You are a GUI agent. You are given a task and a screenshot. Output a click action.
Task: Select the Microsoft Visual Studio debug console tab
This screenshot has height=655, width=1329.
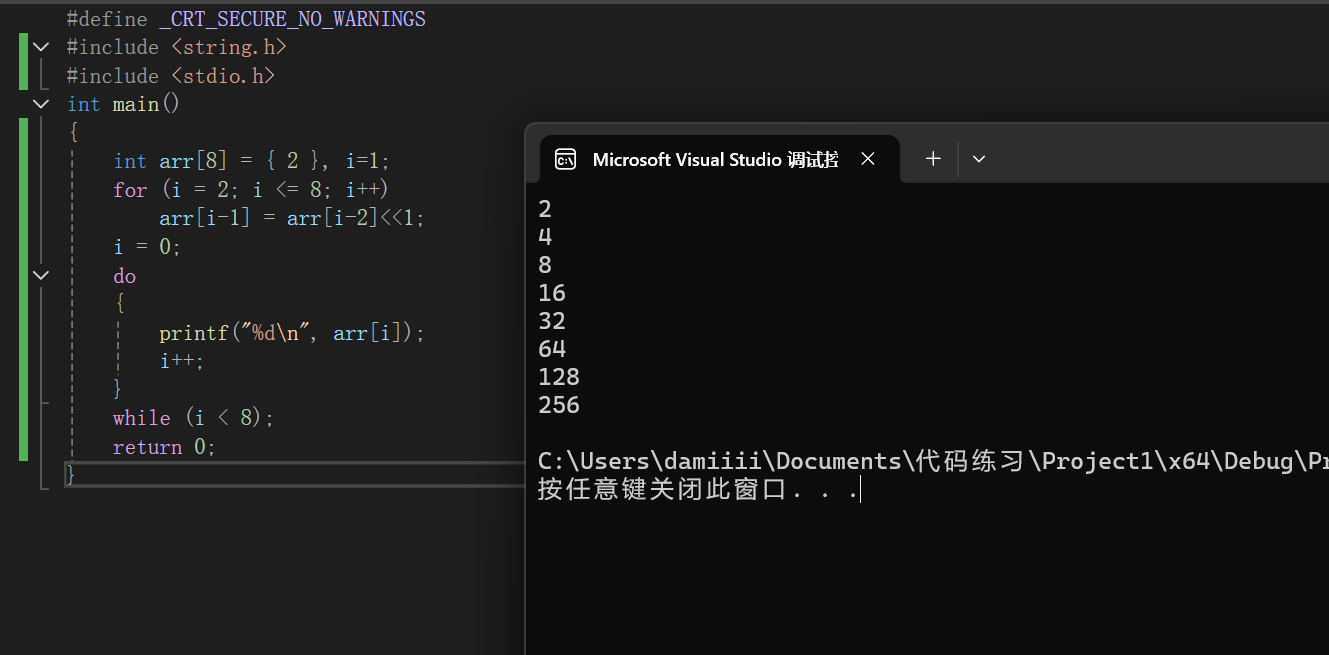(720, 159)
